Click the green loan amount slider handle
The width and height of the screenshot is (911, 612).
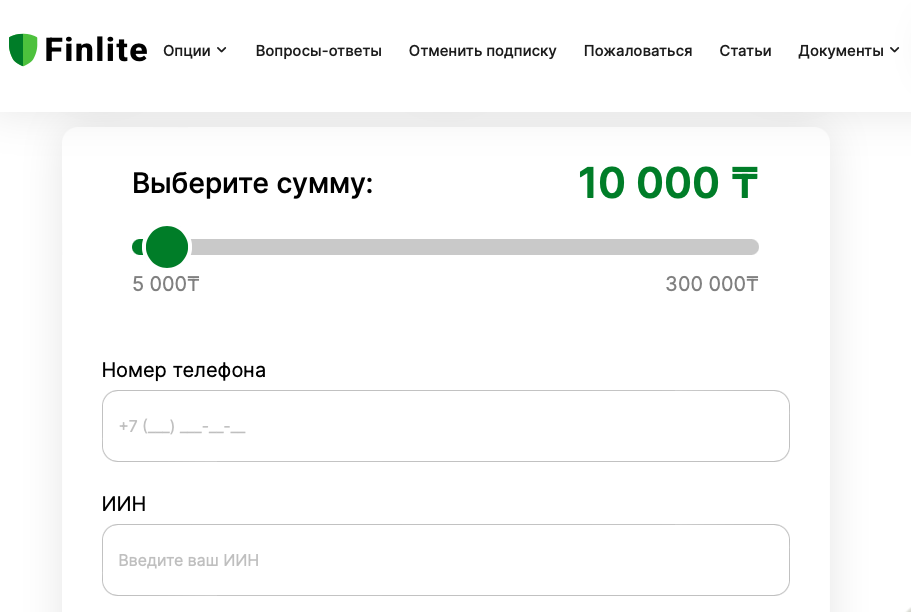point(166,247)
